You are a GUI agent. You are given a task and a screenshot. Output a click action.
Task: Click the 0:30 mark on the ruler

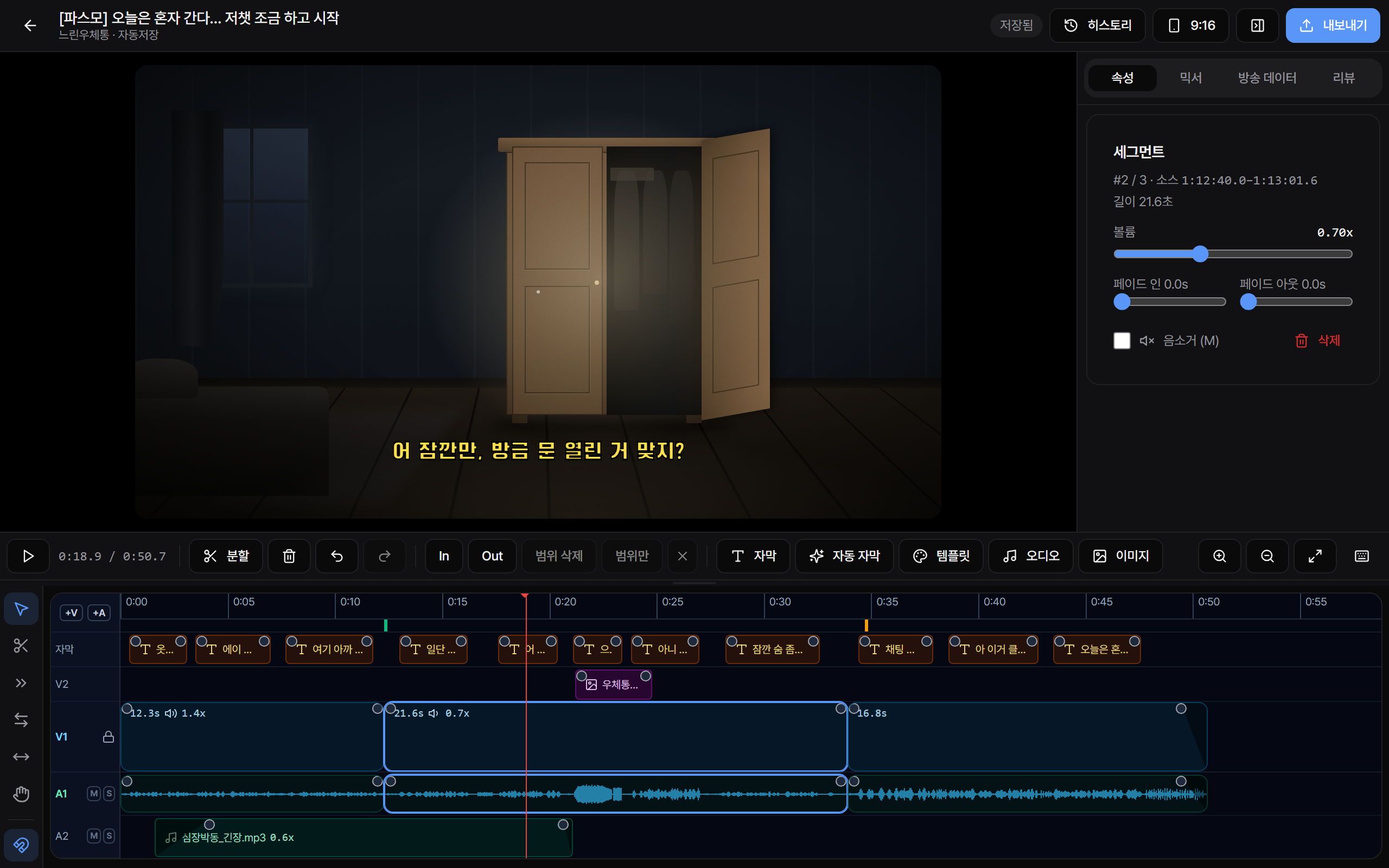[780, 602]
